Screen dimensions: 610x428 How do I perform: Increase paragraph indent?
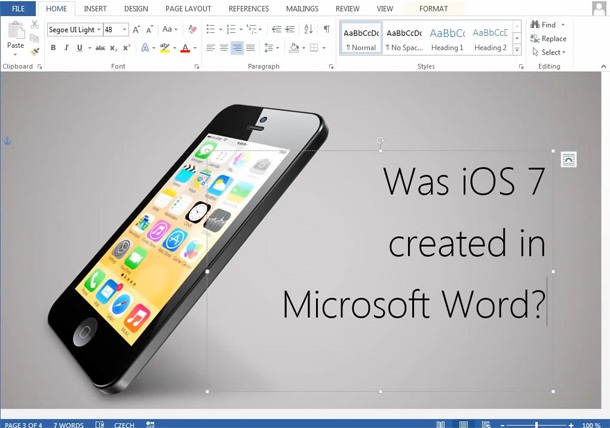(x=290, y=29)
